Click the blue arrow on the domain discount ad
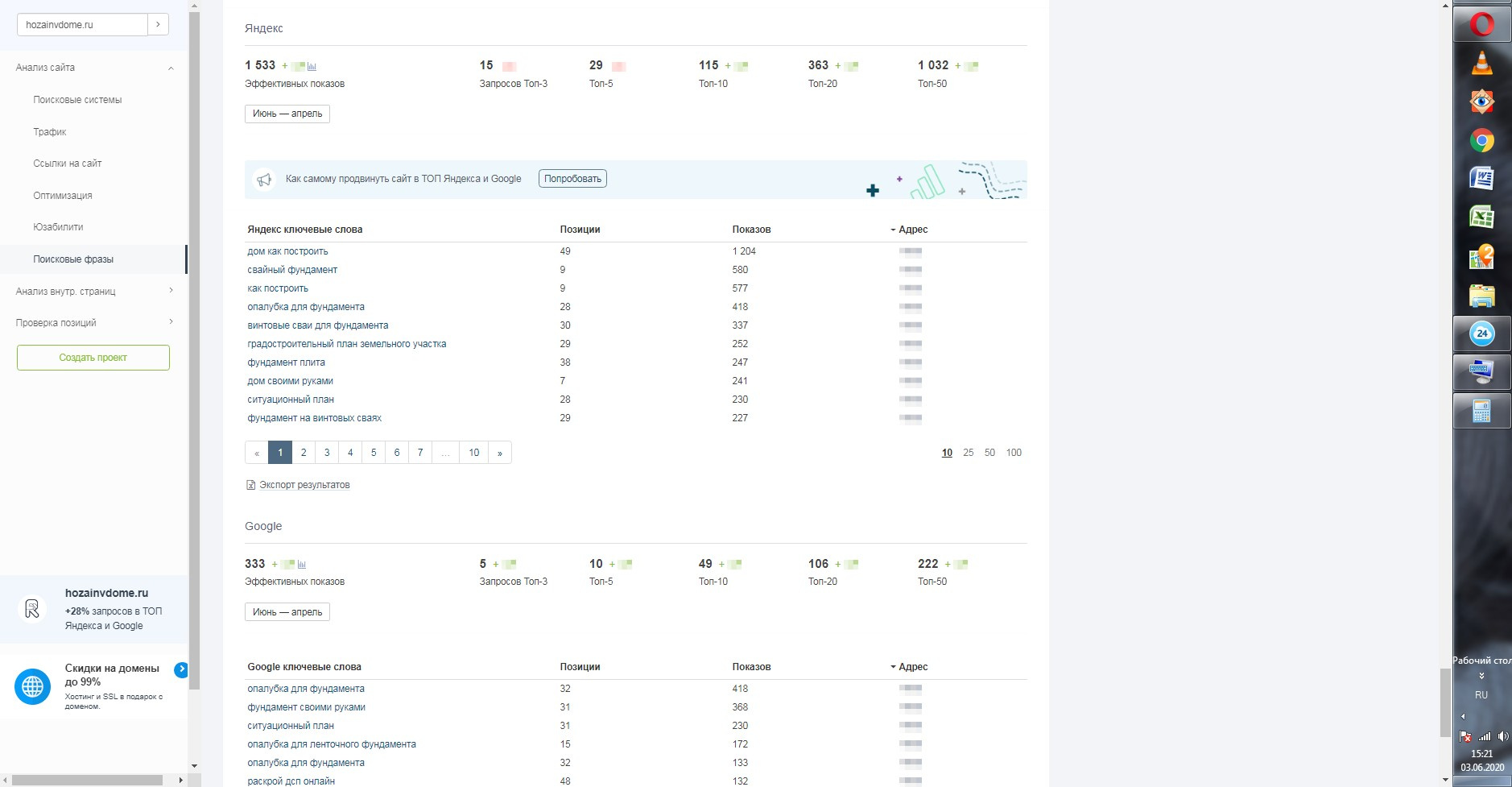 click(181, 669)
